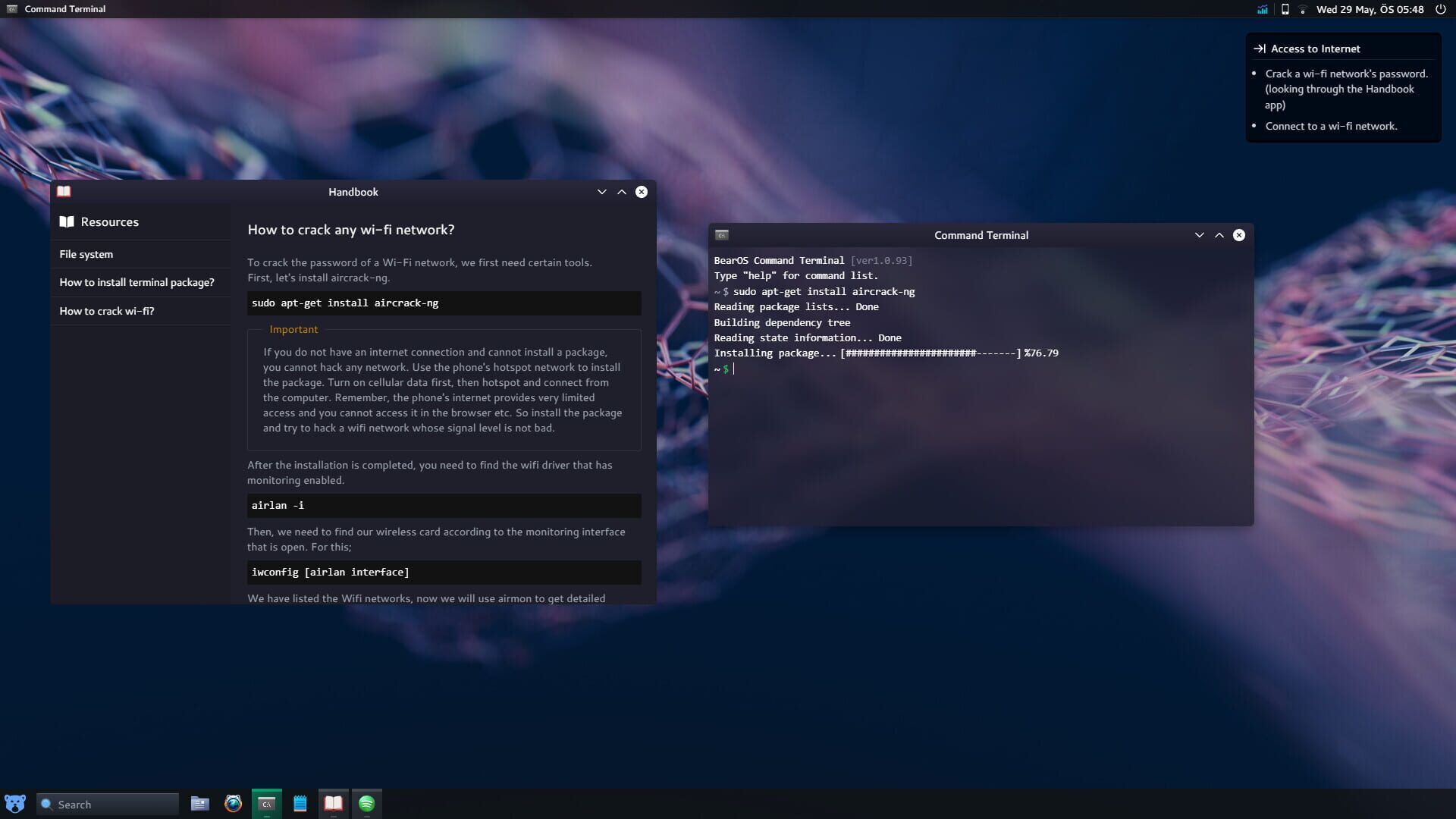The height and width of the screenshot is (819, 1456).
Task: Toggle the wi-fi status icon in the tray
Action: pos(1303,10)
